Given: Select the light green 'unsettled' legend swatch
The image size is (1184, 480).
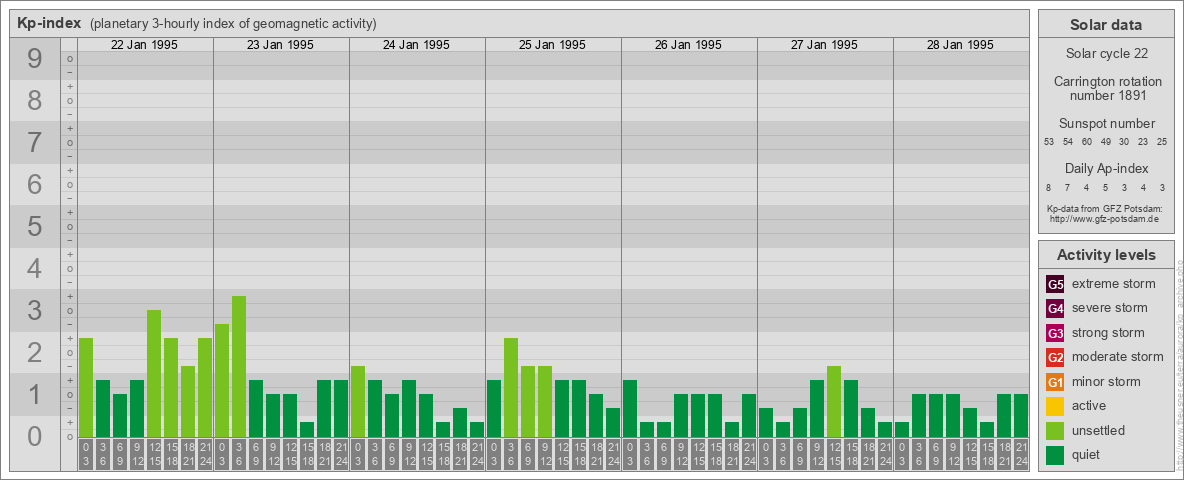Looking at the screenshot, I should pyautogui.click(x=1056, y=431).
